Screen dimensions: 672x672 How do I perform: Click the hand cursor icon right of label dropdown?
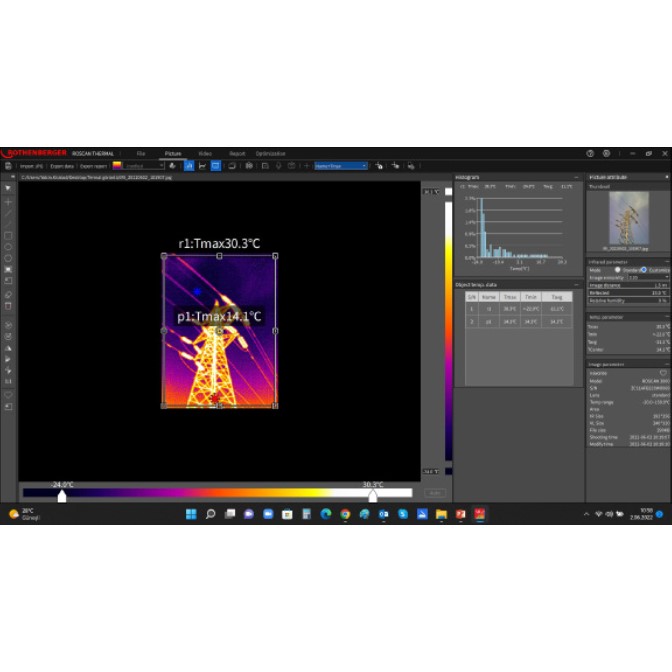coord(379,166)
